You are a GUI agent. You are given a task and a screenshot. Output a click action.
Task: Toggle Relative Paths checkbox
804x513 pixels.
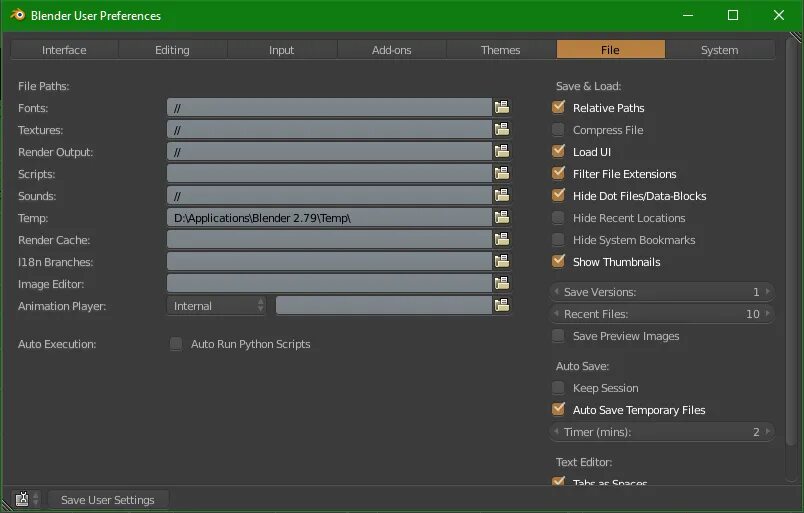pos(558,107)
